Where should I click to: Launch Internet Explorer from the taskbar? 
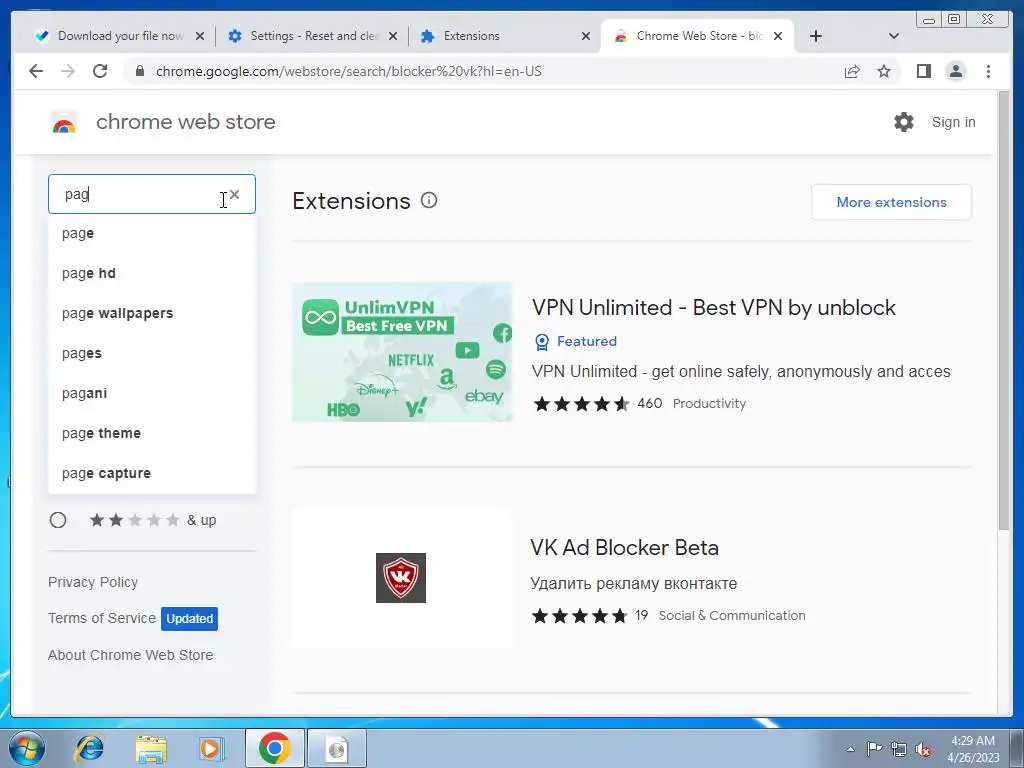pos(89,748)
